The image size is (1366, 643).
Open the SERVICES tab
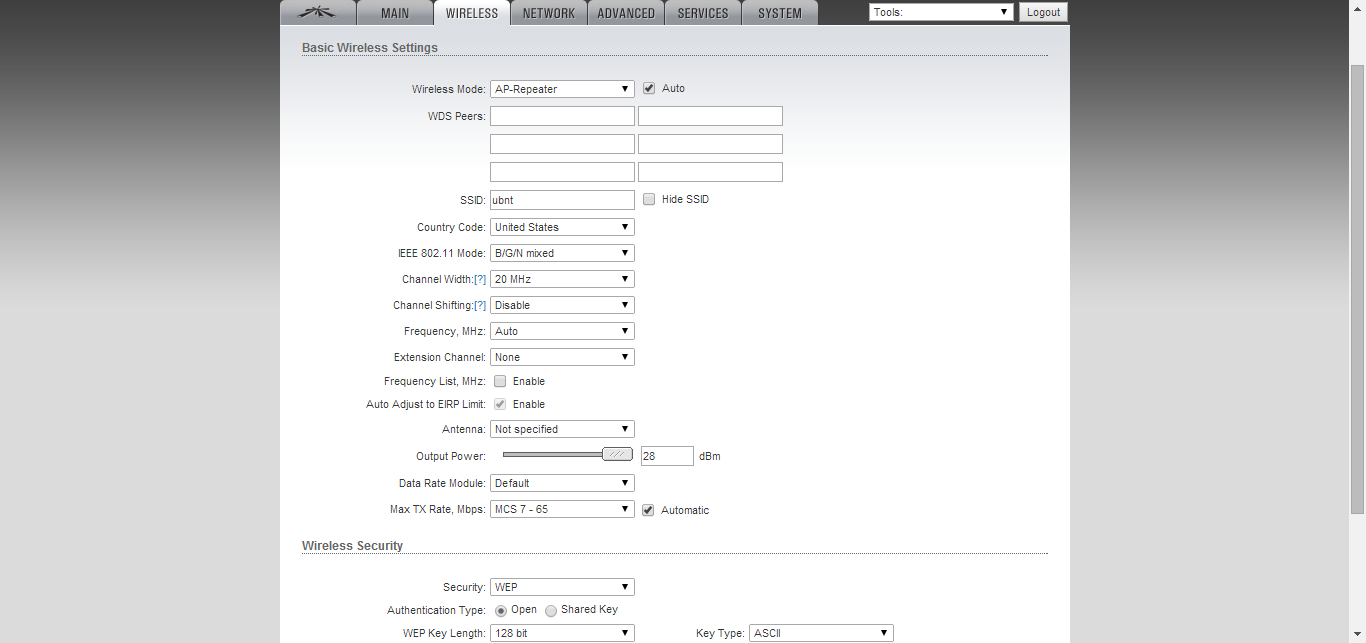tap(703, 13)
